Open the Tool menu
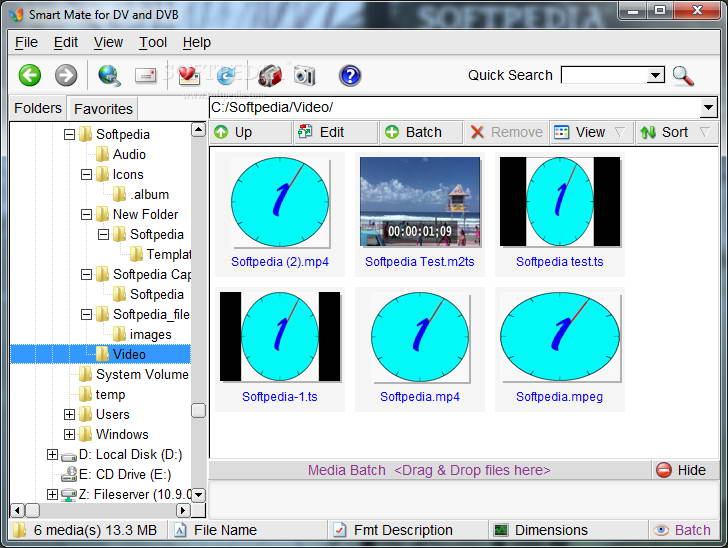Image resolution: width=728 pixels, height=548 pixels. tap(153, 42)
